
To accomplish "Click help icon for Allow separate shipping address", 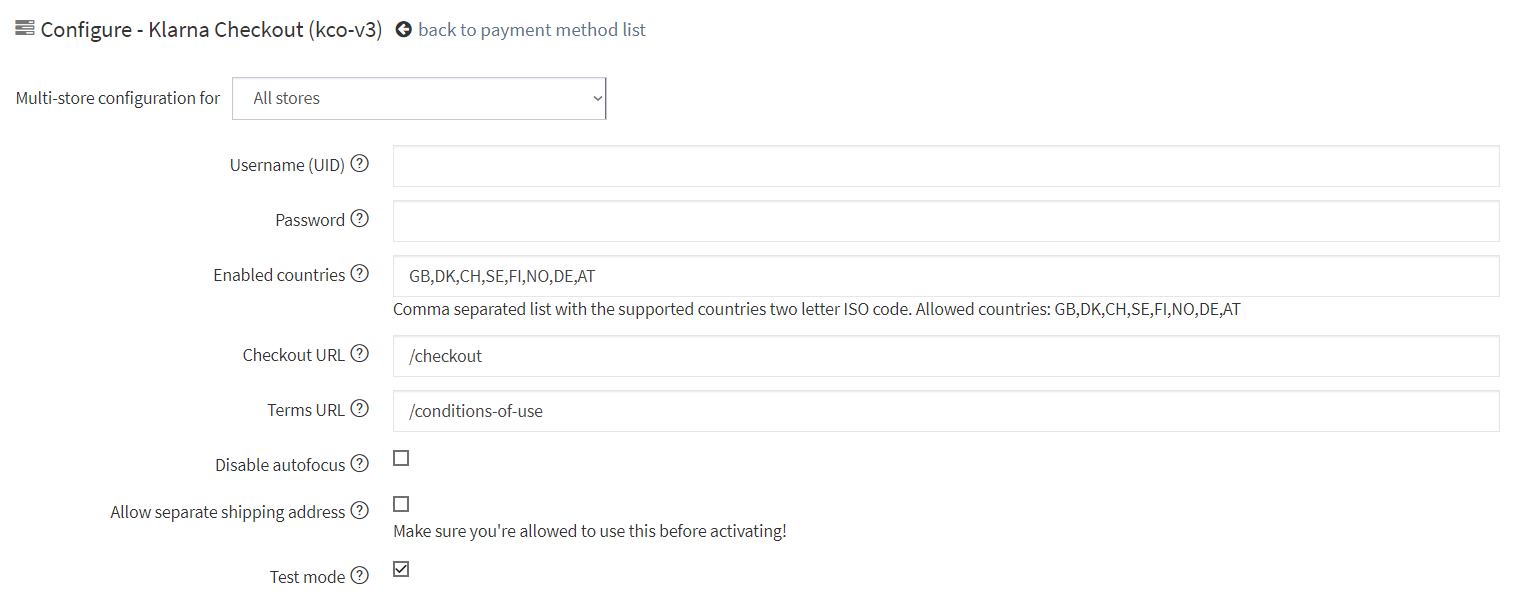I will 360,511.
